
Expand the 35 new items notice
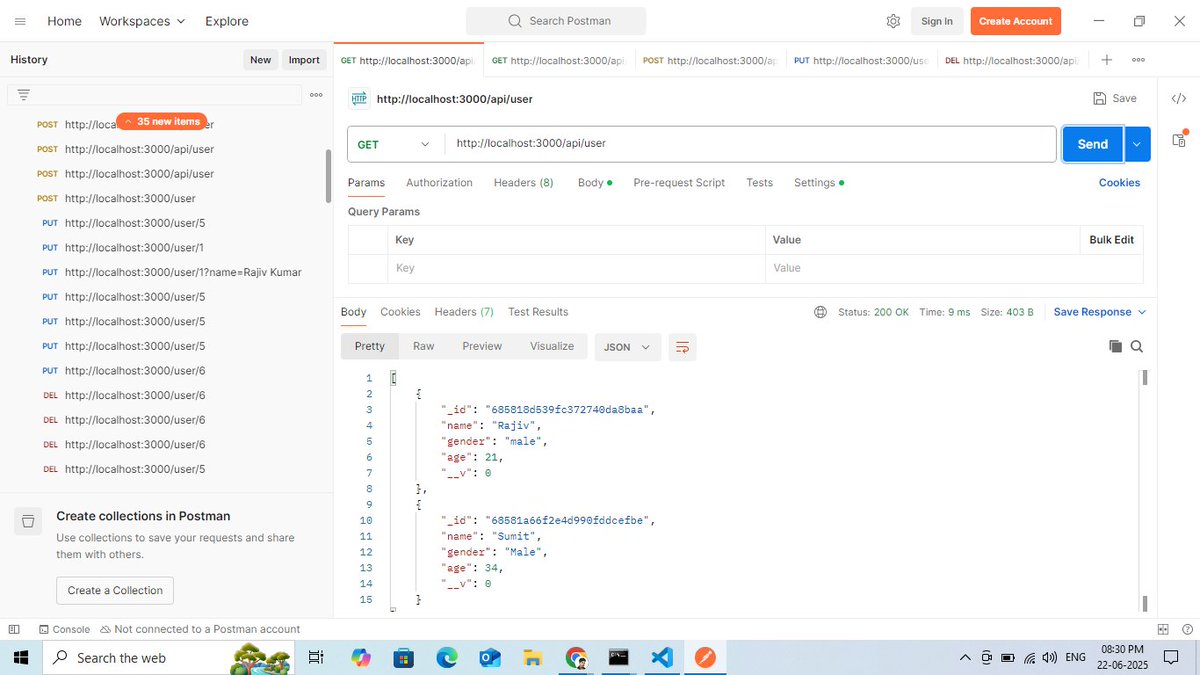(162, 121)
